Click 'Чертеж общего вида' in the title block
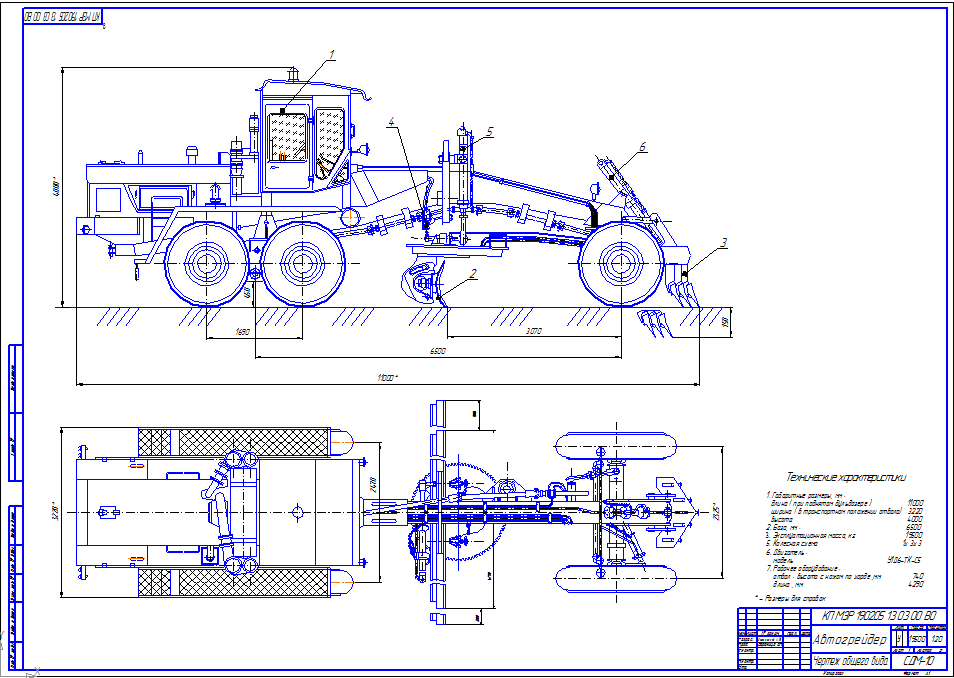The width and height of the screenshot is (954, 678). [851, 662]
